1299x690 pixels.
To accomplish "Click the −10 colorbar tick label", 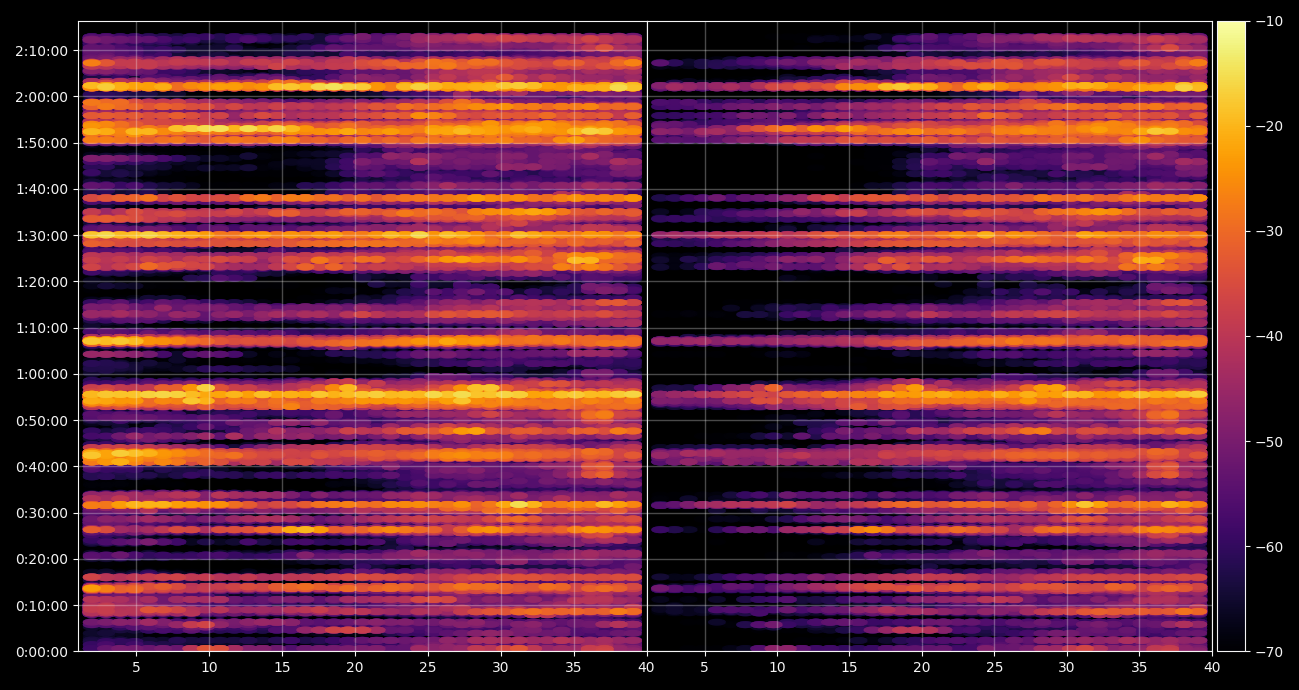I will point(1268,21).
